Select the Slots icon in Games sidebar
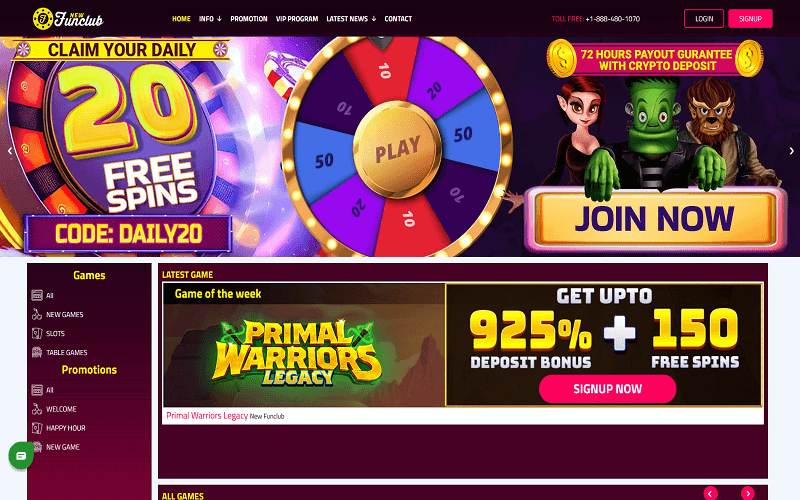The height and width of the screenshot is (500, 800). 37,333
